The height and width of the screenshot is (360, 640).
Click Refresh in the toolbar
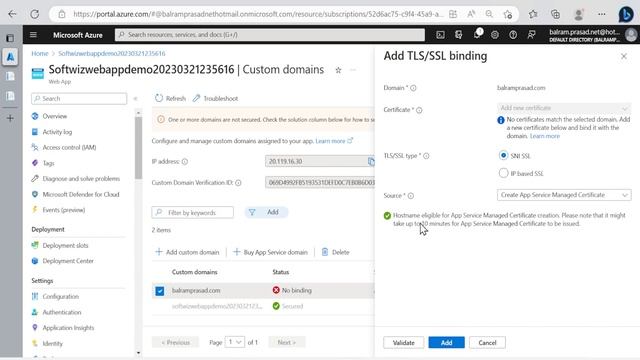point(170,98)
